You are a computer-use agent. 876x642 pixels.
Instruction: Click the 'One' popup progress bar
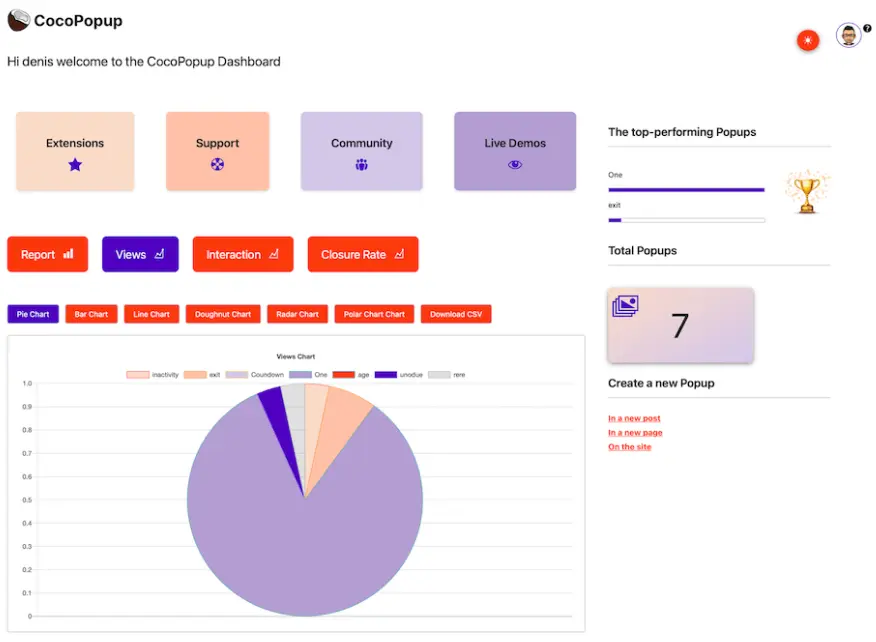tap(686, 189)
